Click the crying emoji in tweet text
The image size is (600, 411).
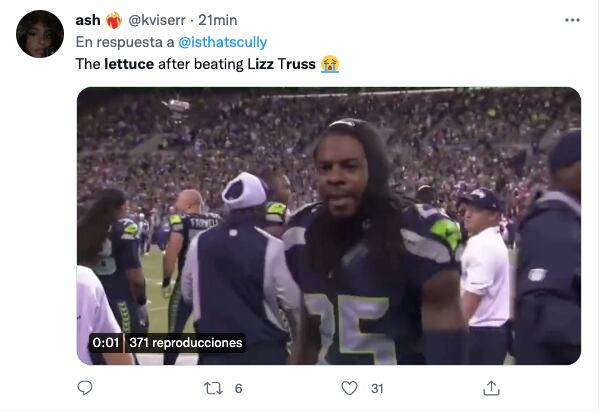coord(330,64)
